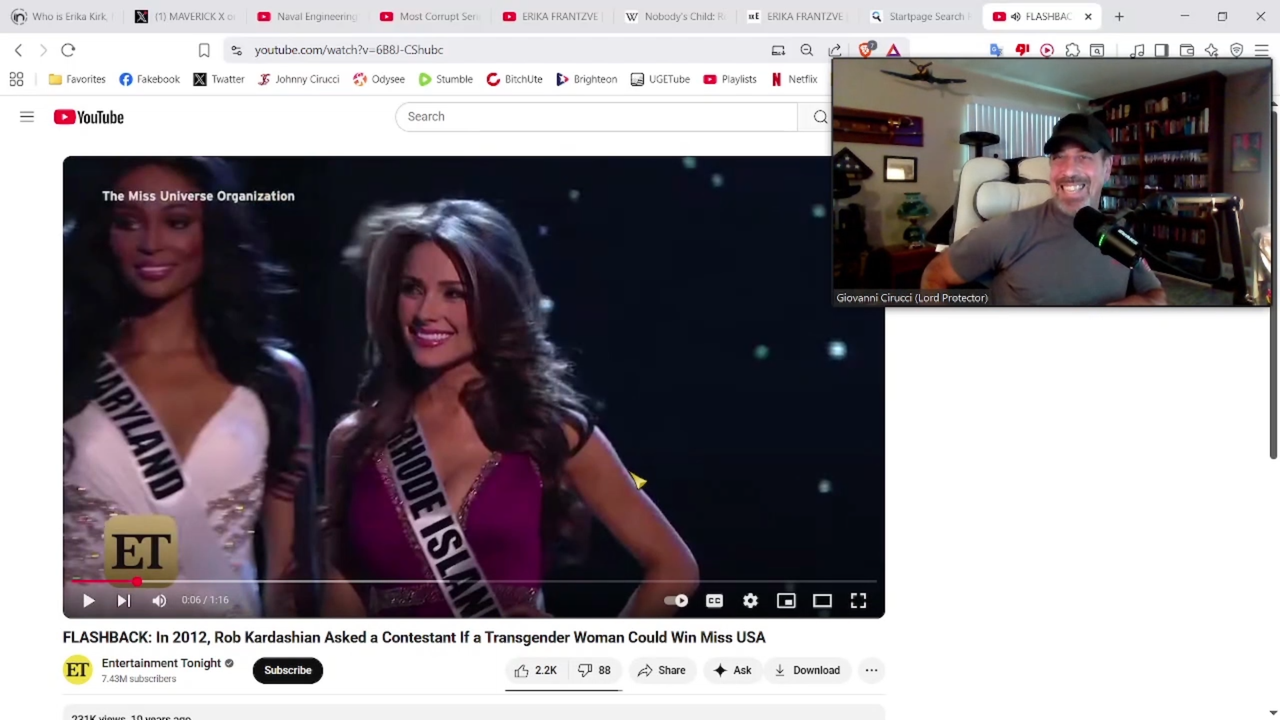Screen dimensions: 1280x720
Task: Expand more actions three-dot menu
Action: point(871,670)
